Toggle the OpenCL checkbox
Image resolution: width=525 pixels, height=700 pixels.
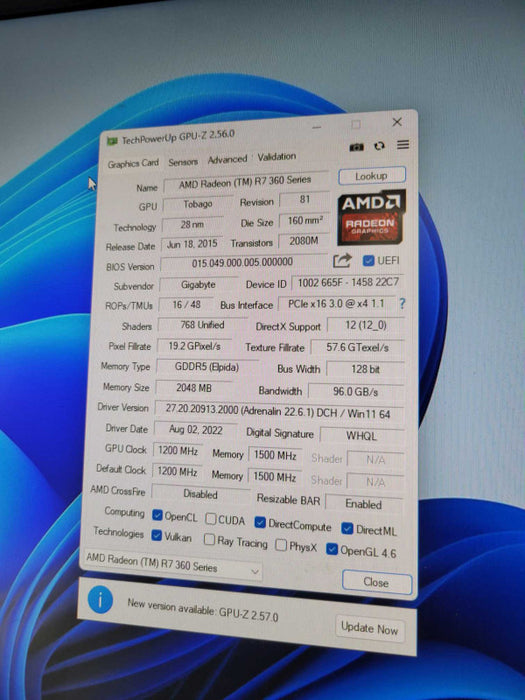click(157, 515)
